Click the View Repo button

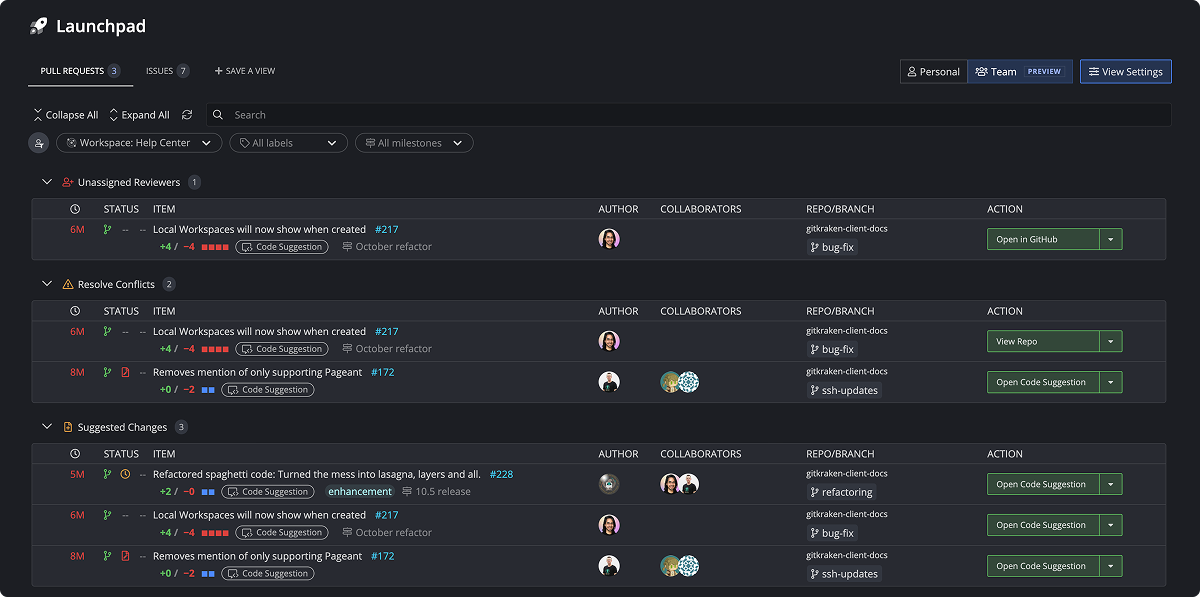tap(1043, 341)
